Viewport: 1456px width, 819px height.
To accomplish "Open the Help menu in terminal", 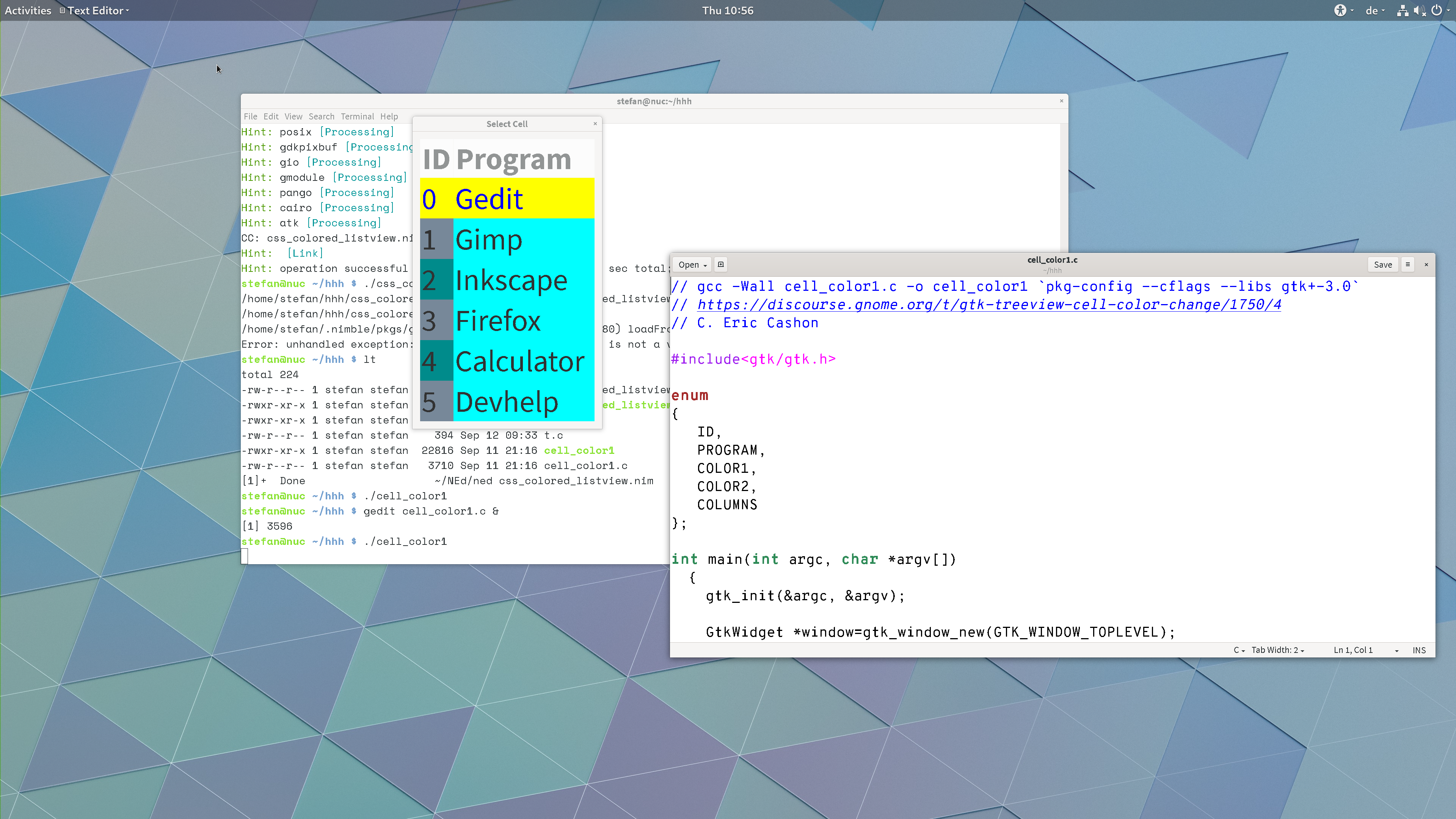I will pyautogui.click(x=389, y=116).
